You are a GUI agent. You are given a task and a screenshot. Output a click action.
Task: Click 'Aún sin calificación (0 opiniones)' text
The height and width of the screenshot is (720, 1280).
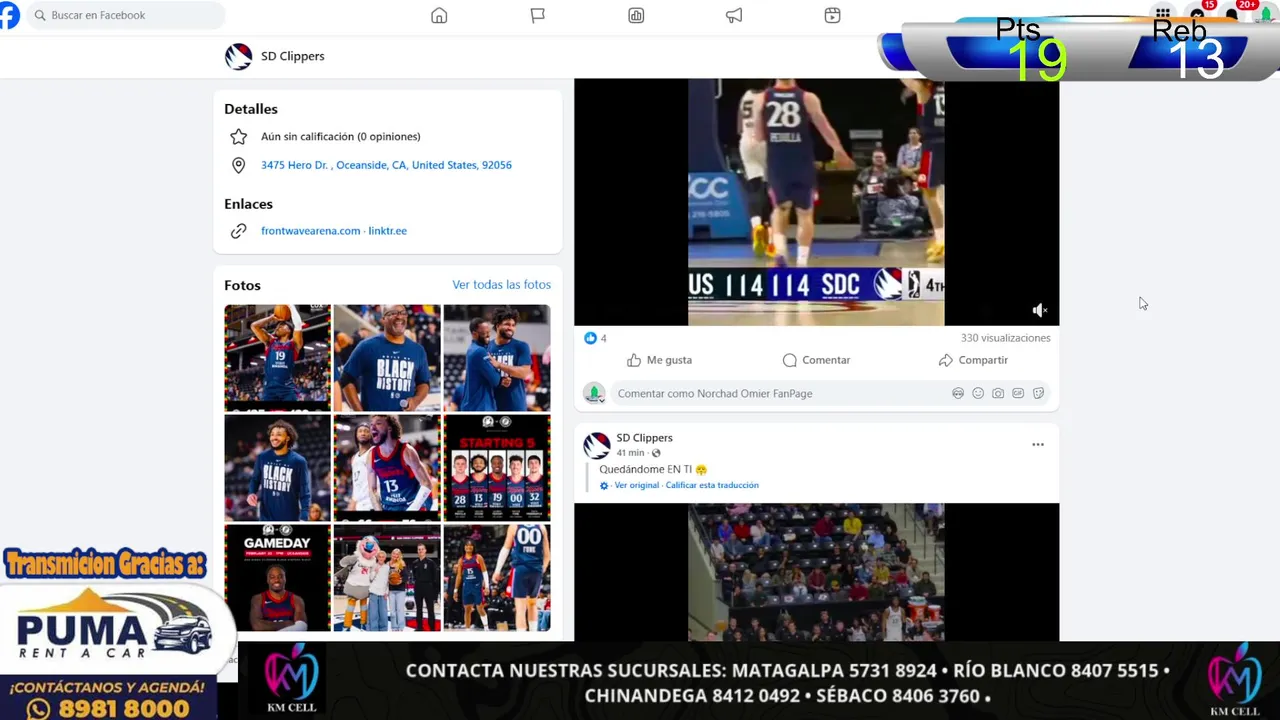point(340,136)
